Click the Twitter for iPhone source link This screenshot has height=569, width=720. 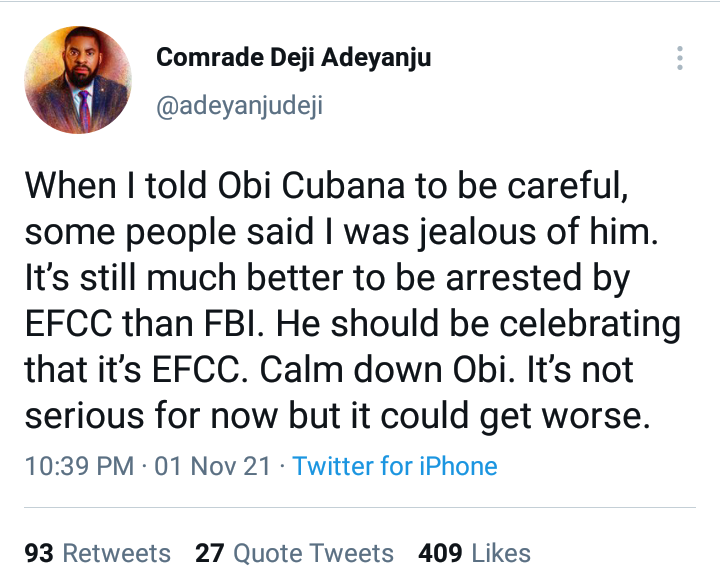(x=395, y=466)
